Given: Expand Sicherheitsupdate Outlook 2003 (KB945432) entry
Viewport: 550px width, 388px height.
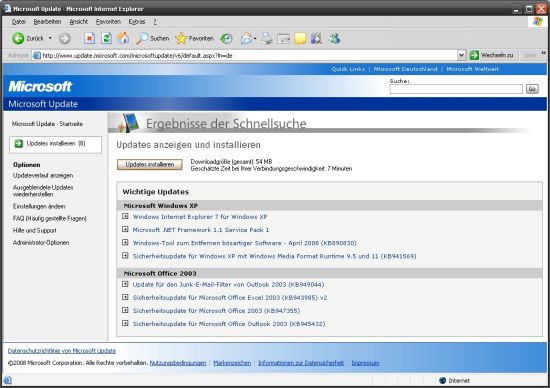Looking at the screenshot, I should [x=125, y=323].
